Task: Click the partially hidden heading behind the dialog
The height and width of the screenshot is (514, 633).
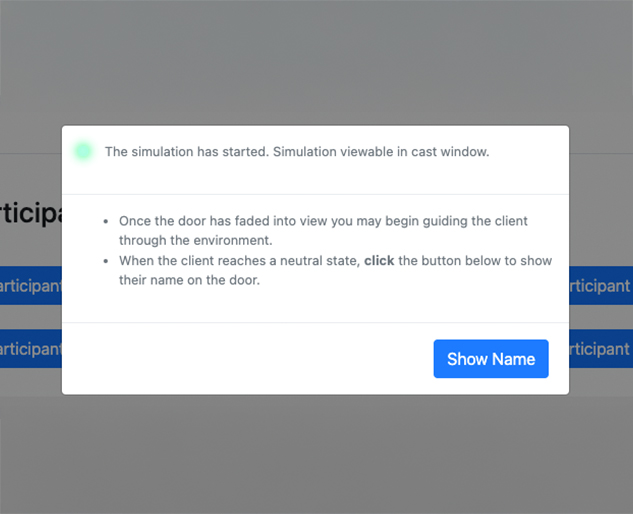Action: [x=30, y=214]
